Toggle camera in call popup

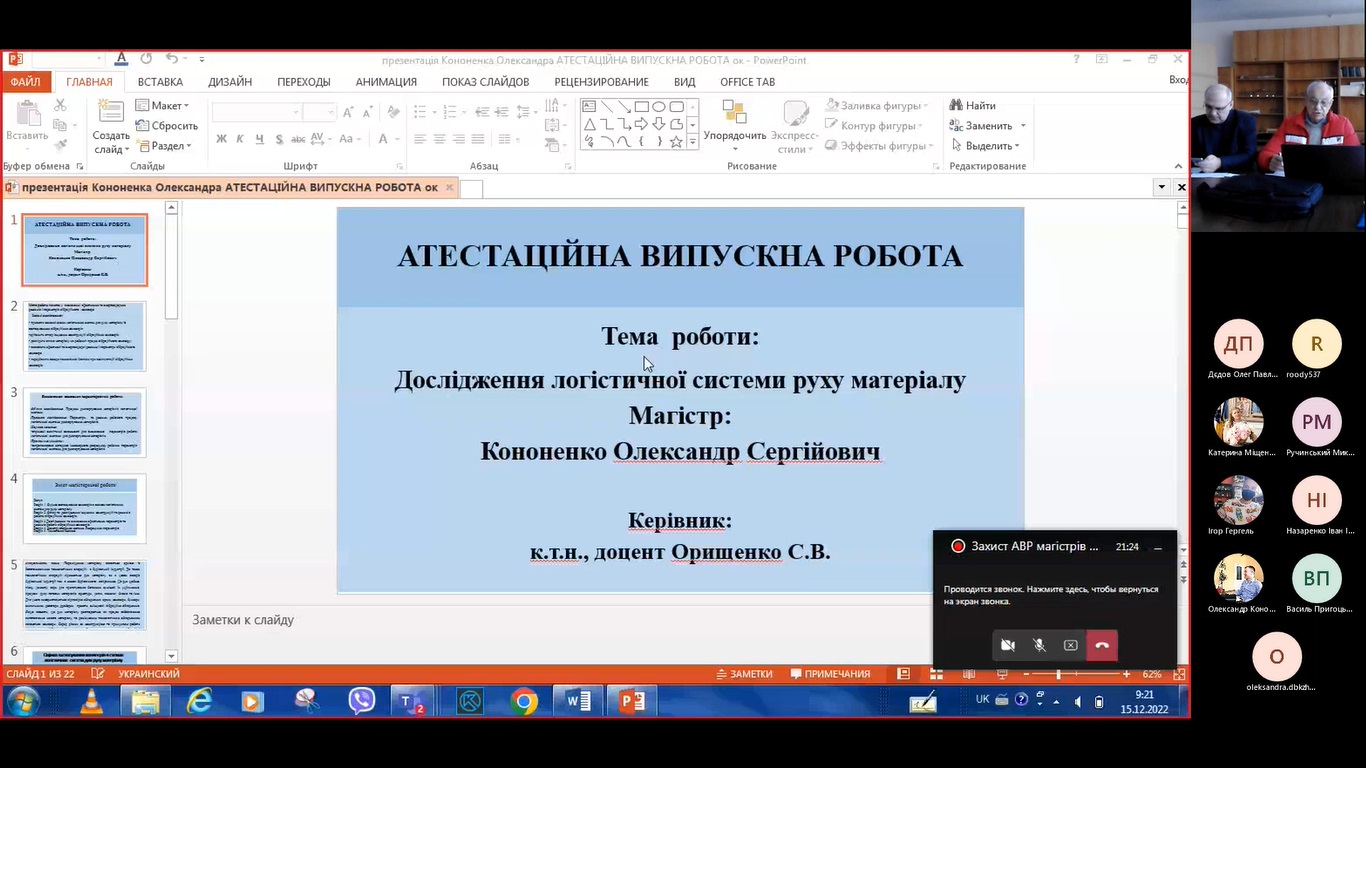(x=1008, y=645)
